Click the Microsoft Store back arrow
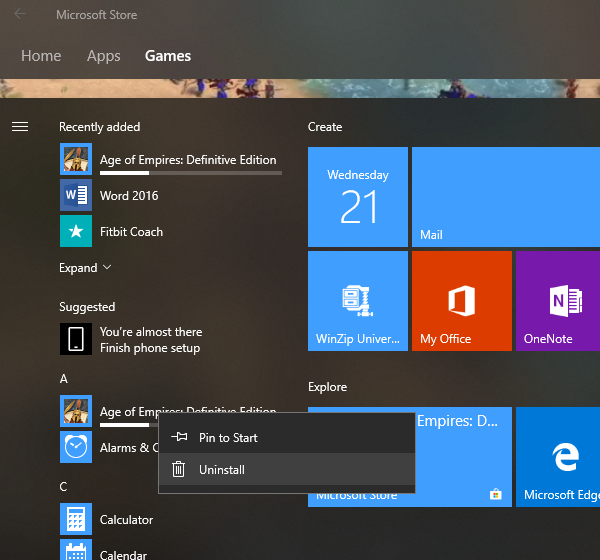The image size is (600, 560). [x=20, y=15]
